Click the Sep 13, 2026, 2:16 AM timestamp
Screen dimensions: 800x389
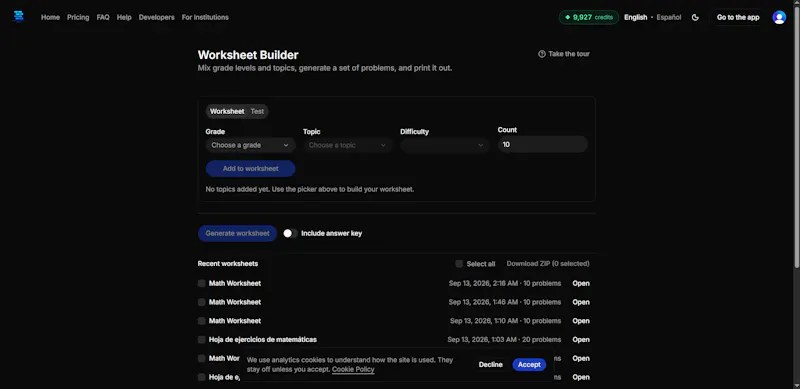pyautogui.click(x=483, y=283)
